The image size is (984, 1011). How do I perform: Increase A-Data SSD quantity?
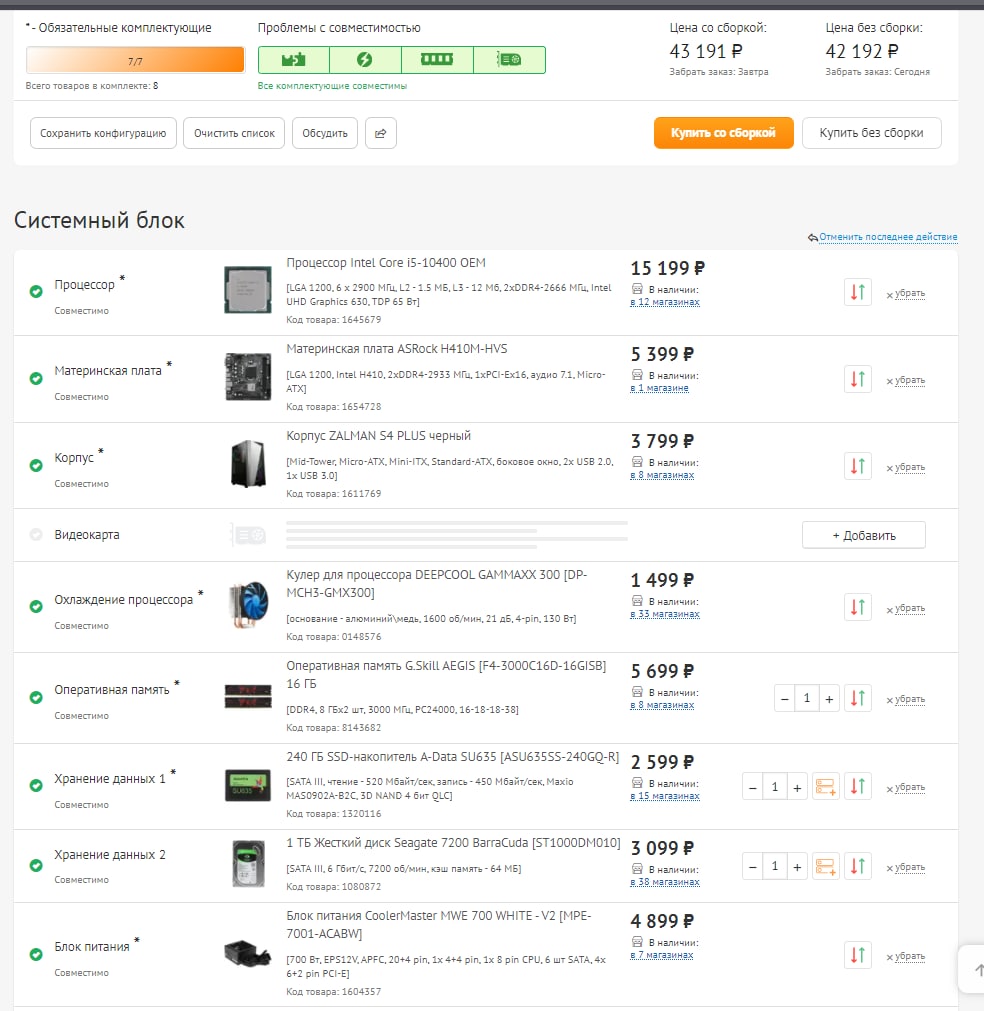[797, 787]
